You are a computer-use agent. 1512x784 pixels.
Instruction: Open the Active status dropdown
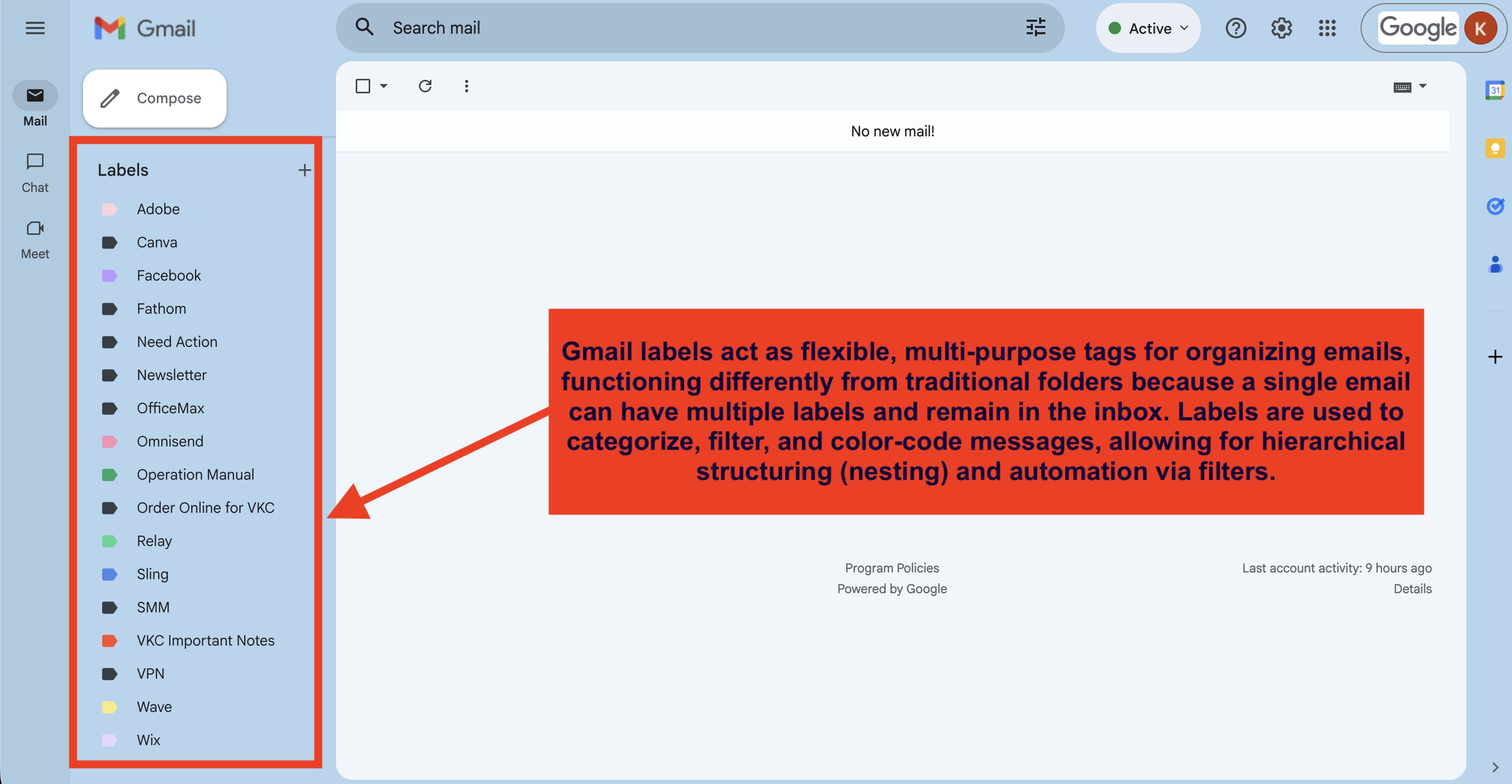point(1148,28)
